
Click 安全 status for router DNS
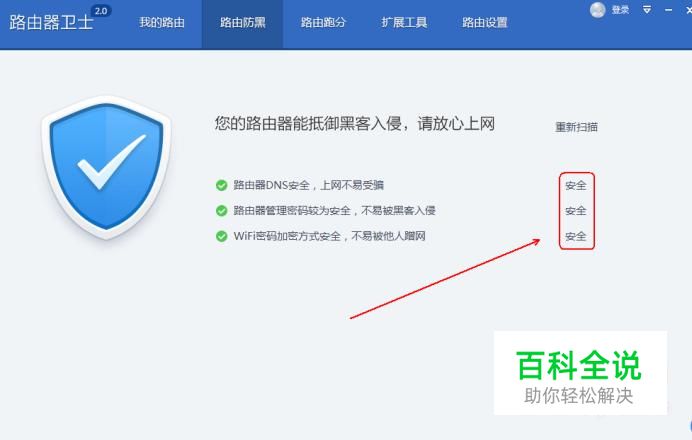pos(576,185)
